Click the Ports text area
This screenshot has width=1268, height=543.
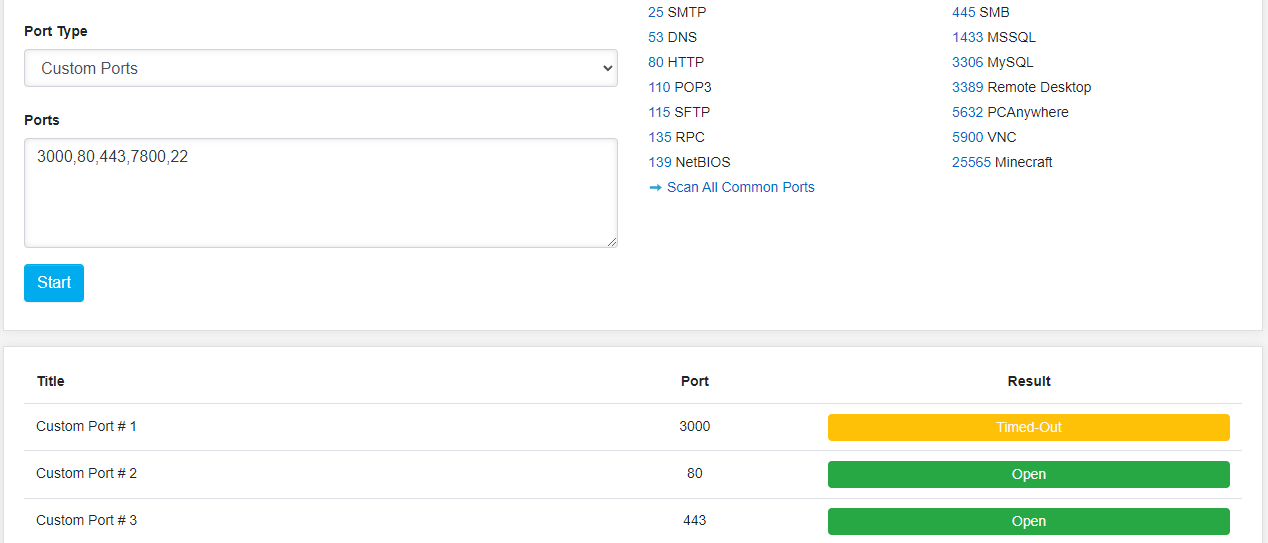[320, 192]
